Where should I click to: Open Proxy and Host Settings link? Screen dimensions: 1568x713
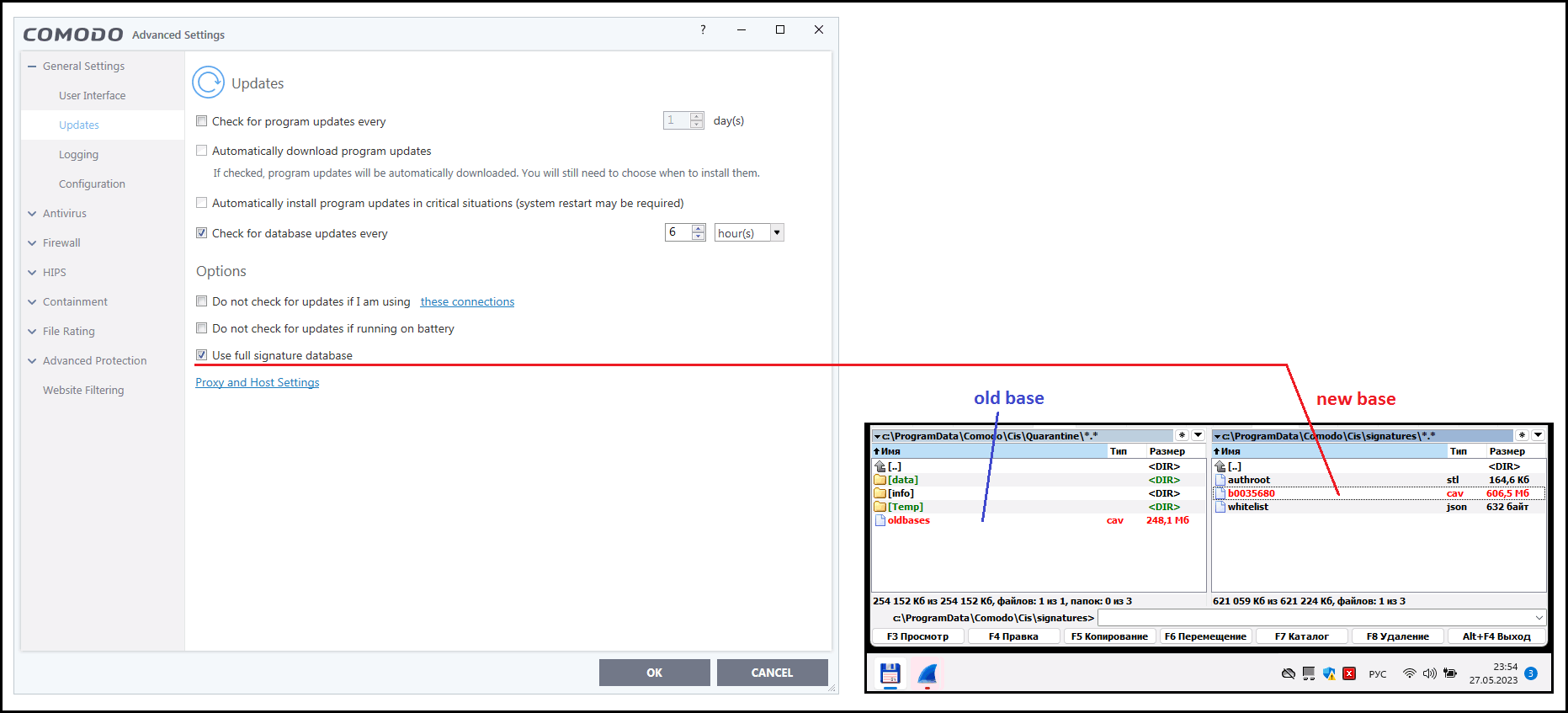(x=258, y=382)
